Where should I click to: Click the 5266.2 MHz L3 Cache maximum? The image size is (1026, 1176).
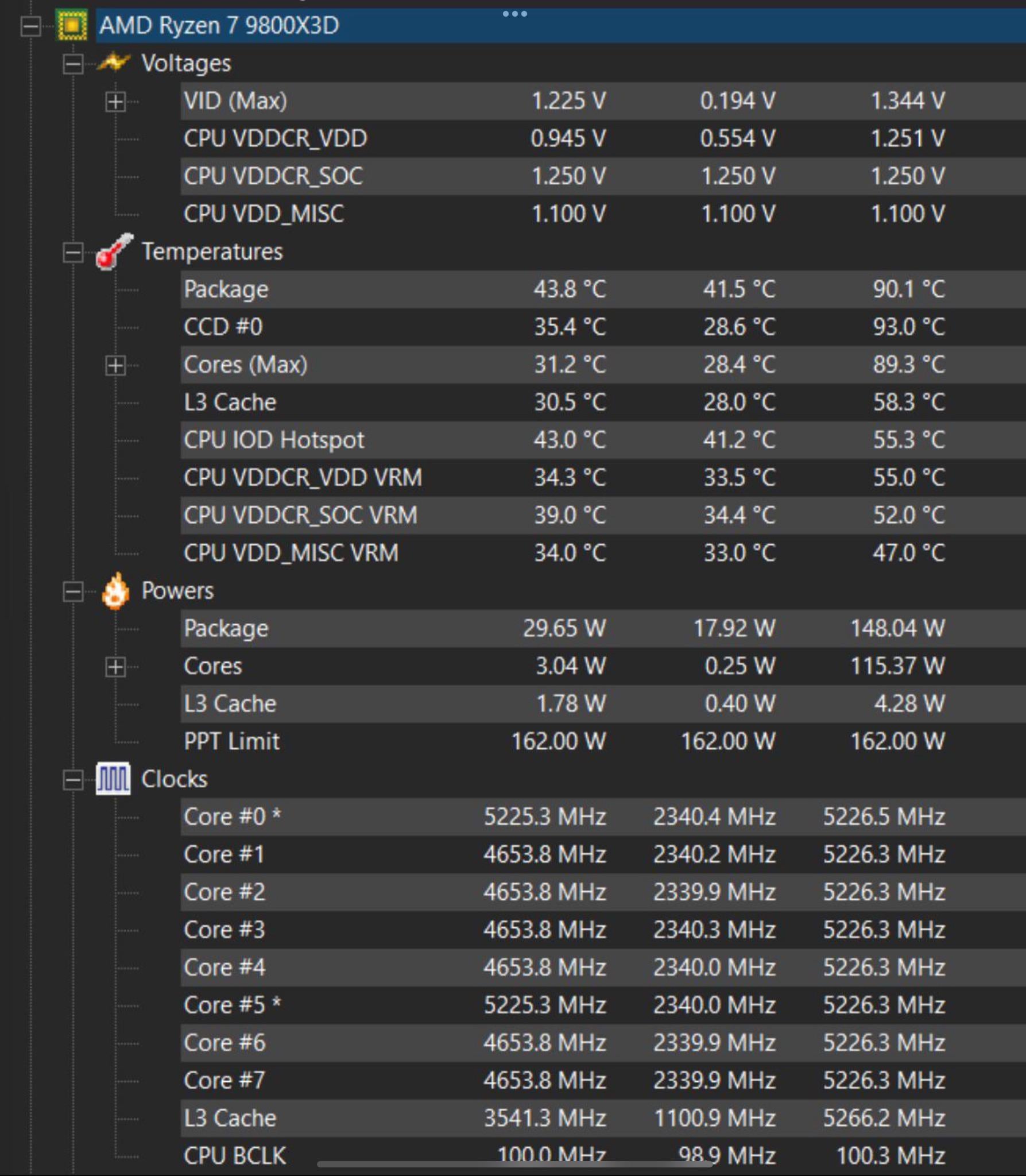884,1118
